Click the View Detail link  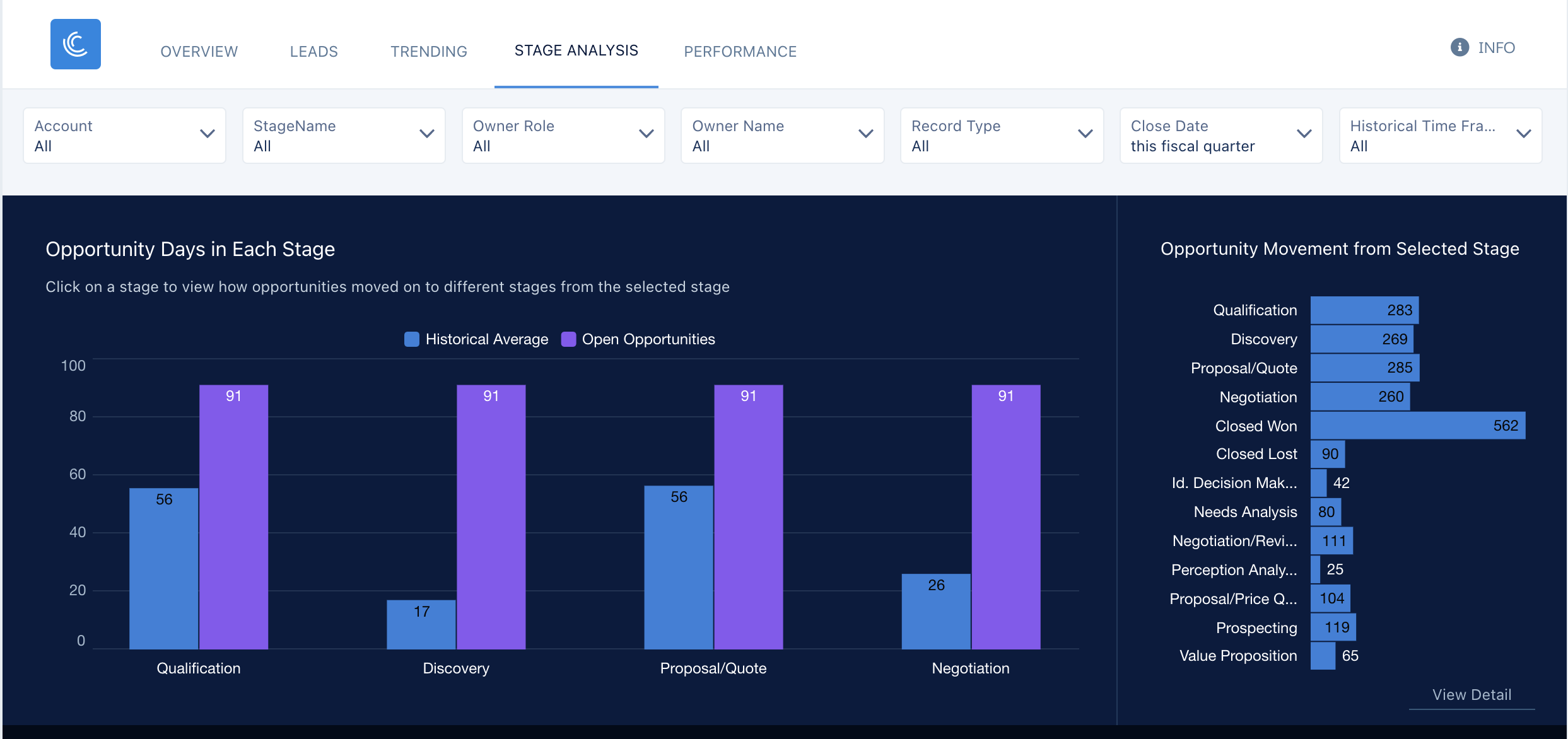[1471, 694]
